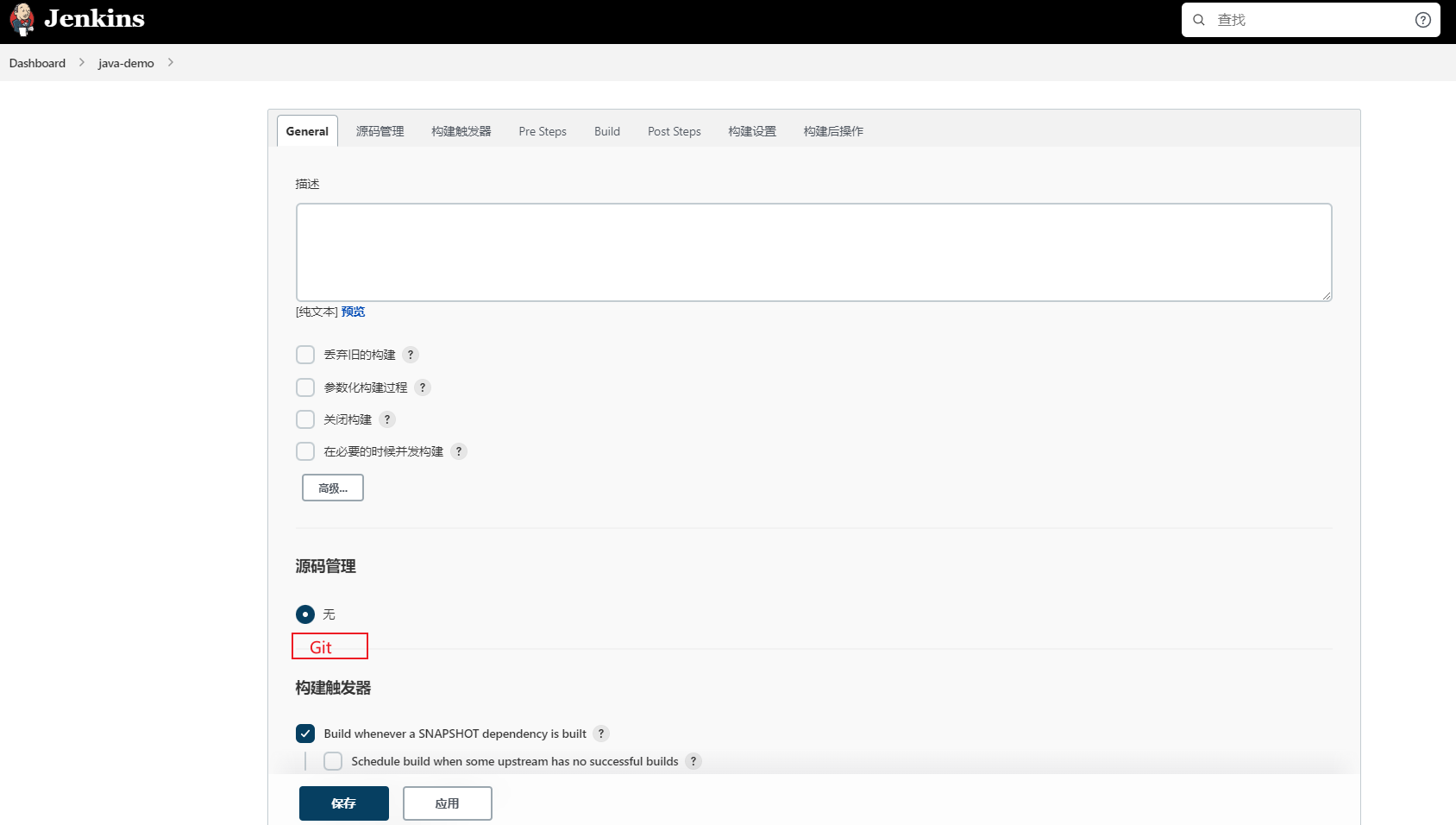Viewport: 1456px width, 825px height.
Task: Open help for 丢弃旧的构建 option
Action: pos(411,355)
